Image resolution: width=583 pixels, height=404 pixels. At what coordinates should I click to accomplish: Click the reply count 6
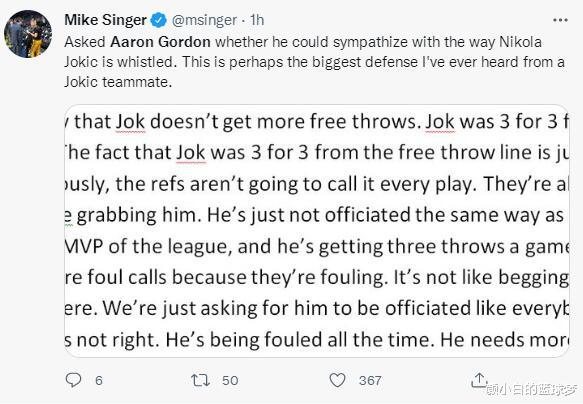(x=99, y=380)
